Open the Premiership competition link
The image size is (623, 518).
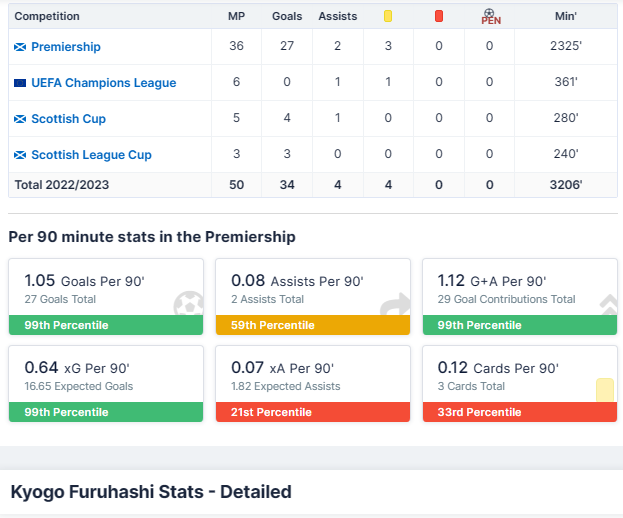(66, 47)
